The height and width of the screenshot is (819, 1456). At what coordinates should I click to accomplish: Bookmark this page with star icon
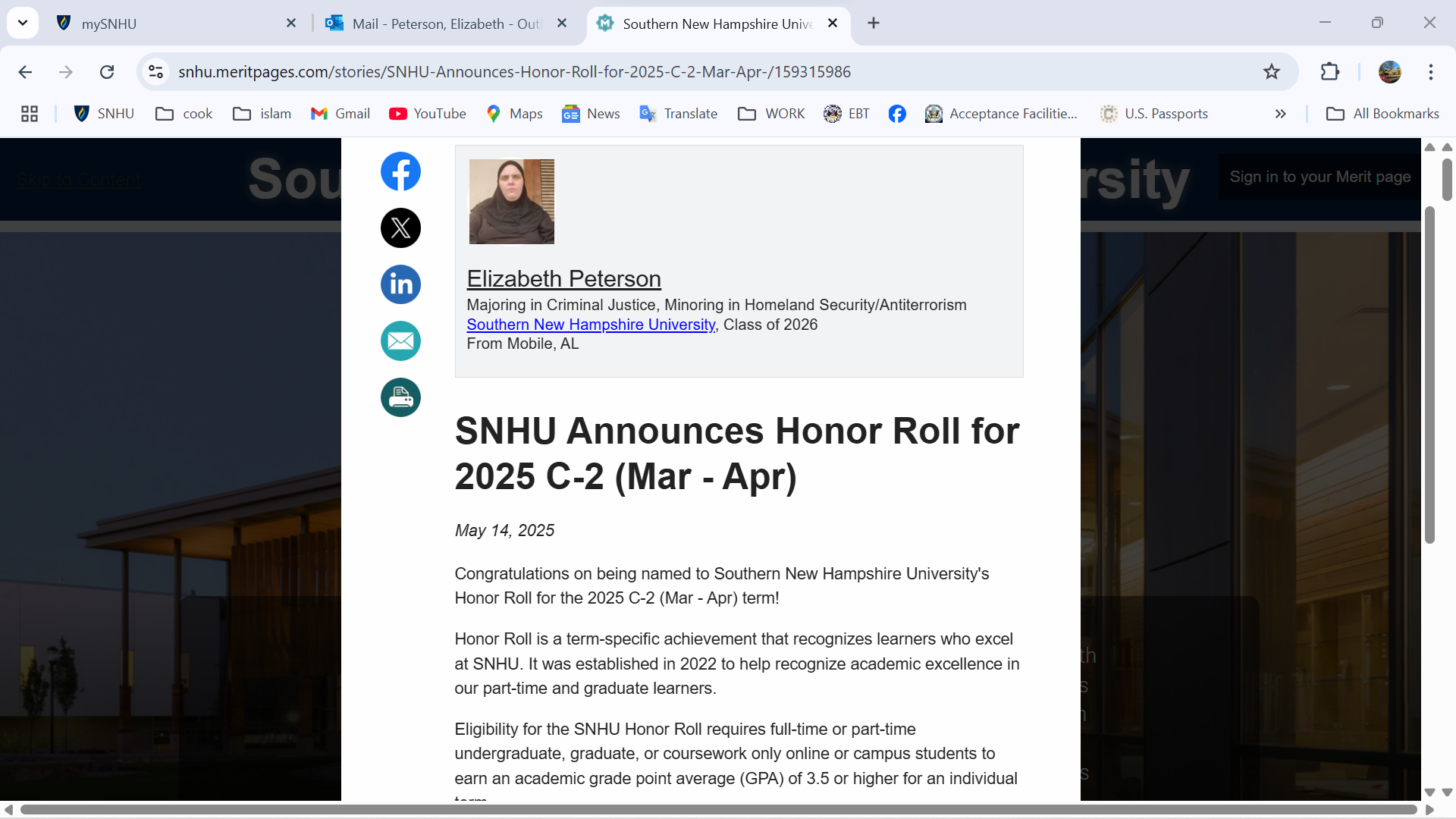pyautogui.click(x=1272, y=72)
